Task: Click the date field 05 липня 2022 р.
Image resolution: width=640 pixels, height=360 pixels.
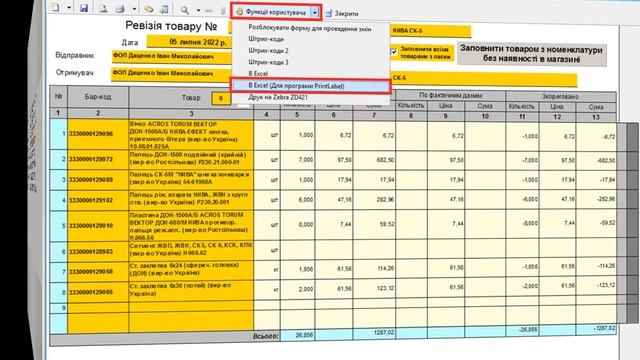Action: 189,42
